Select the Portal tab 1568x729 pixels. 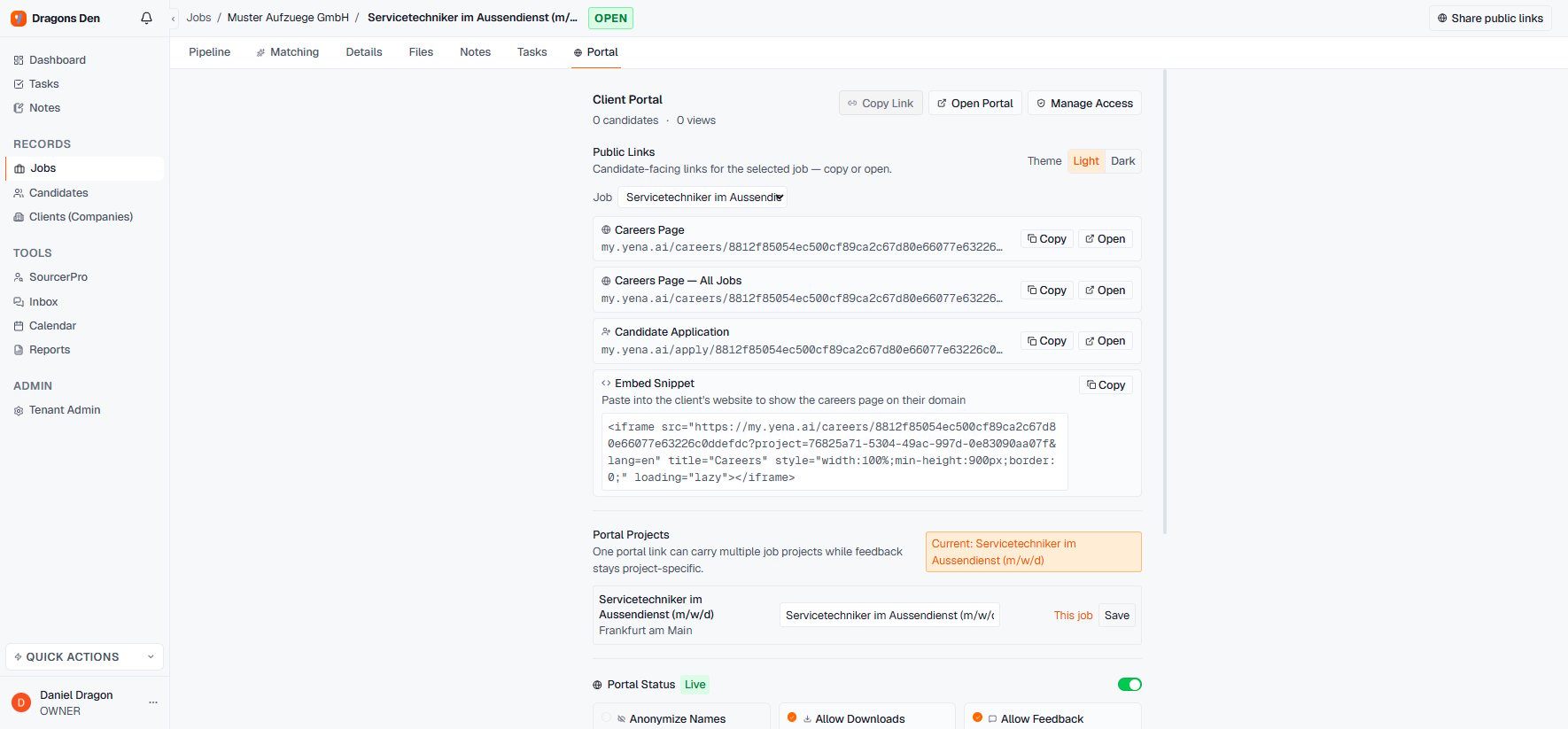[x=595, y=52]
